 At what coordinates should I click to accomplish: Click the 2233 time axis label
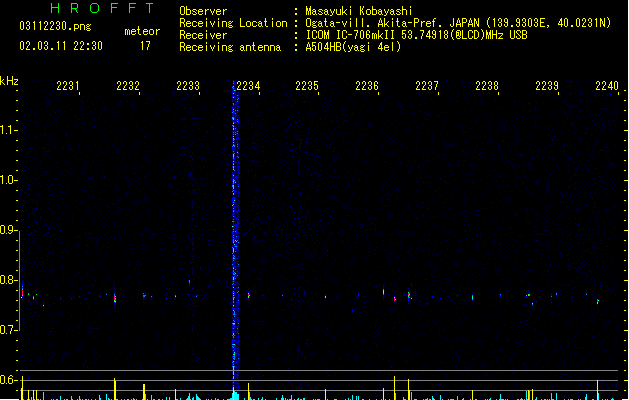pyautogui.click(x=188, y=86)
